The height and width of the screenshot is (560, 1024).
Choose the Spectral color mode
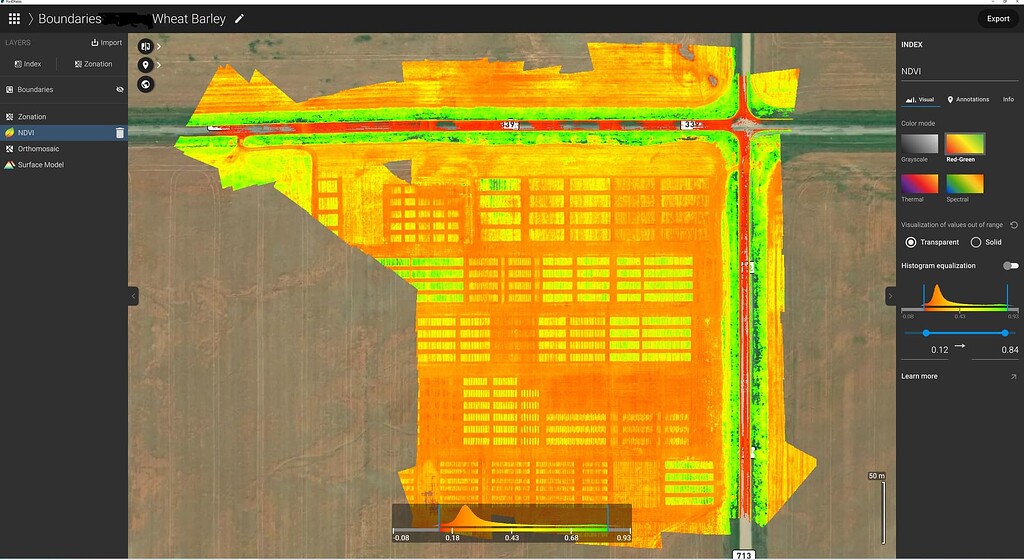tap(965, 184)
